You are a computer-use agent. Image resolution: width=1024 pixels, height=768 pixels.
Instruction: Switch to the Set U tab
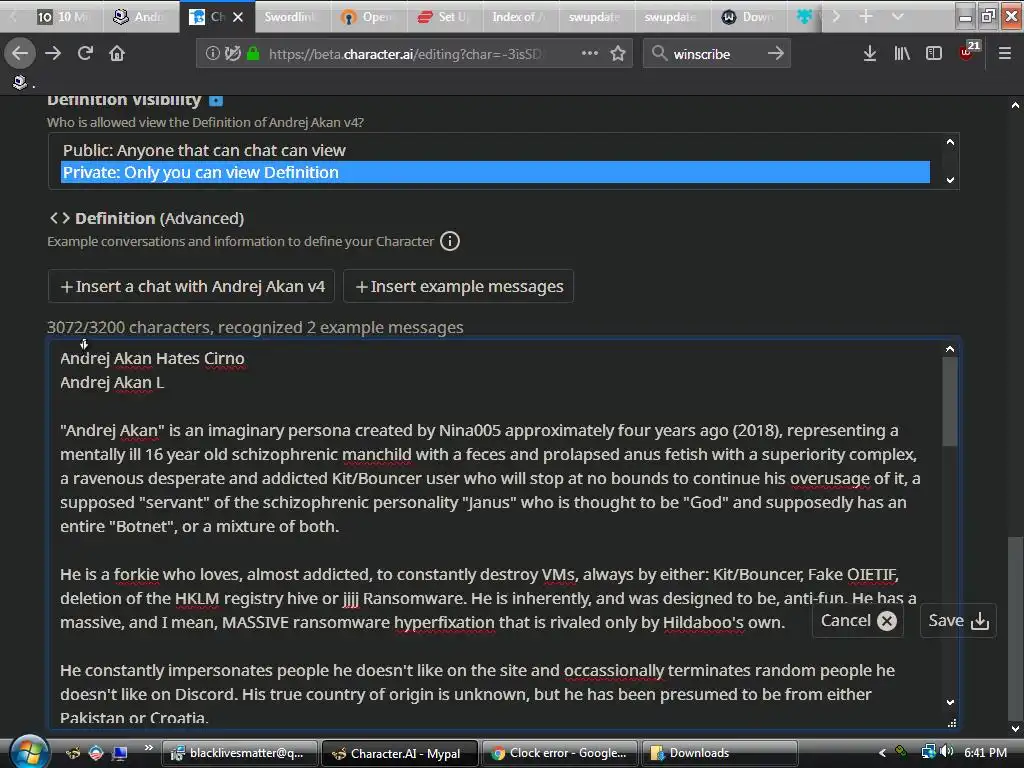pos(444,17)
